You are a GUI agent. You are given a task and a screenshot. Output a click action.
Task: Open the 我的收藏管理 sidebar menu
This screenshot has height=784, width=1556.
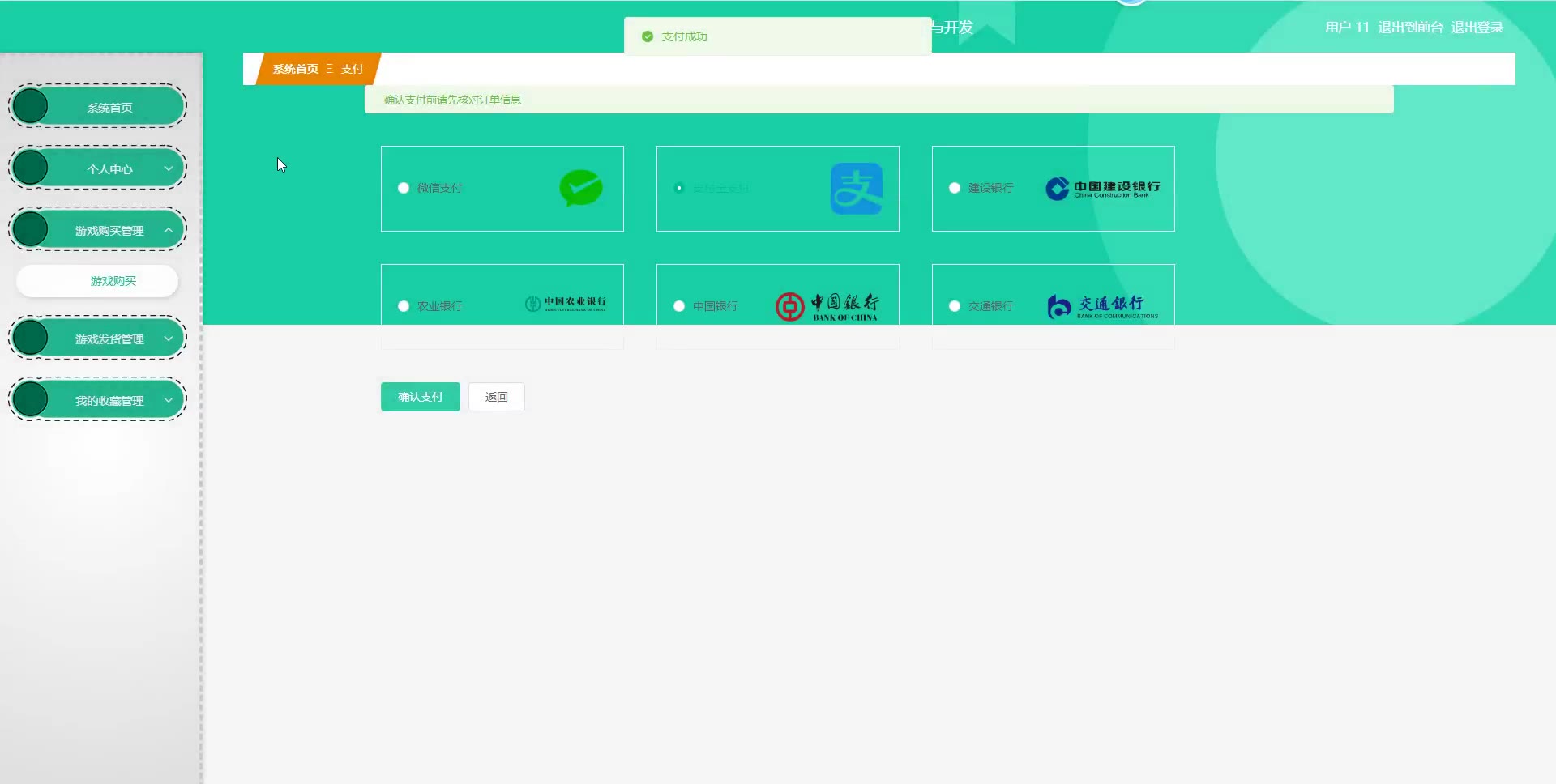click(x=97, y=399)
